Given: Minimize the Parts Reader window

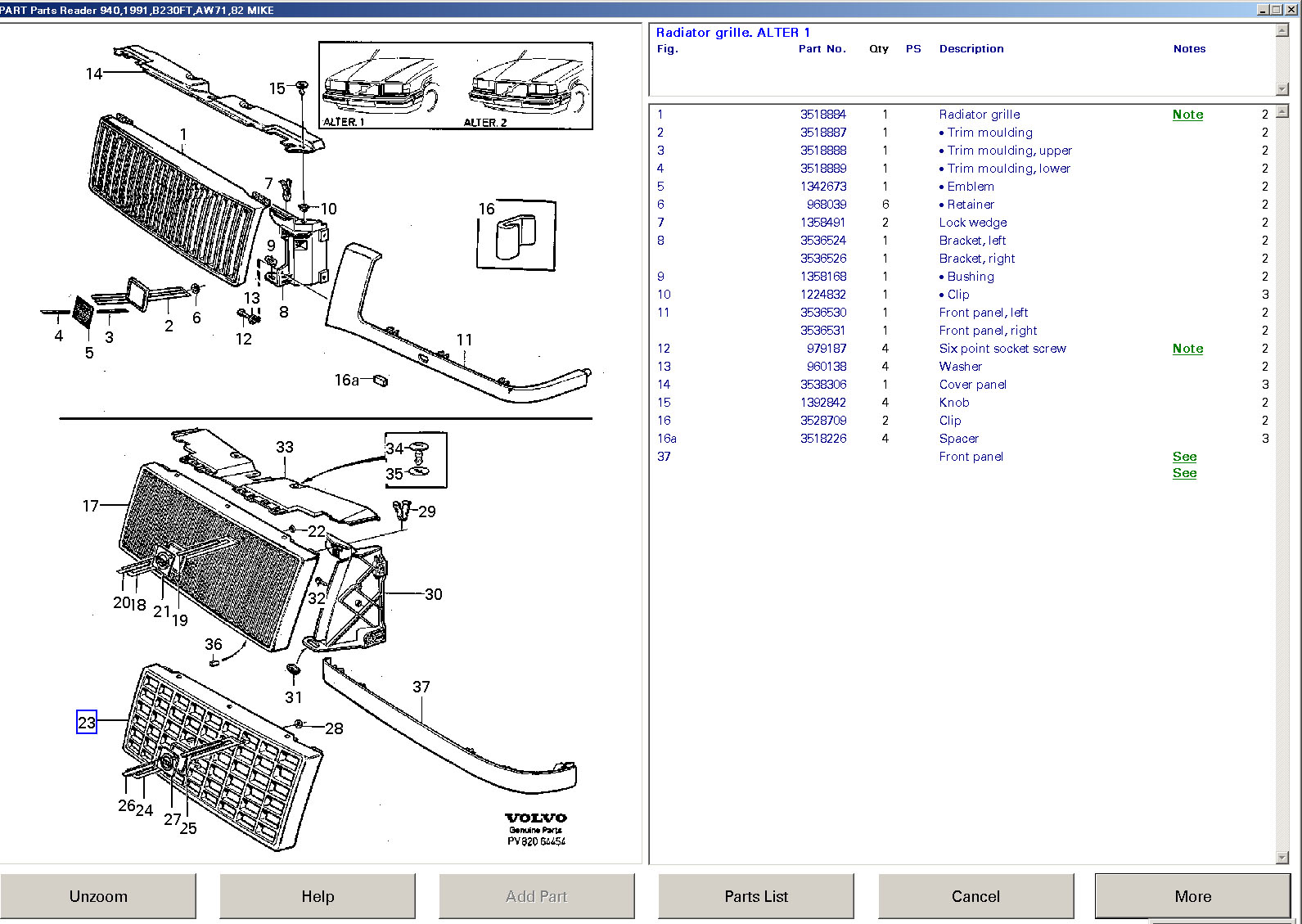Looking at the screenshot, I should point(1263,10).
